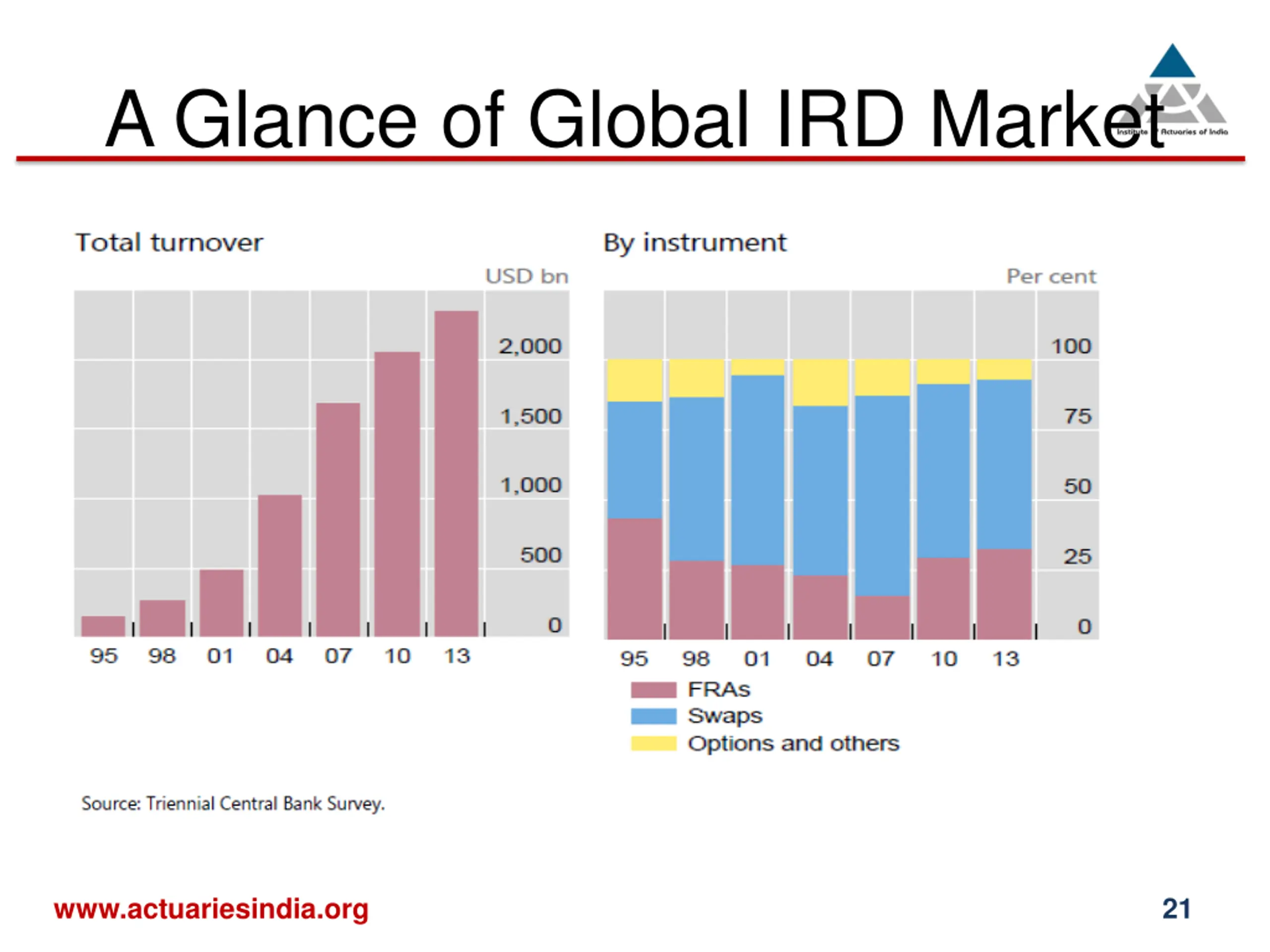Open the www.actuariesindia.org link
The height and width of the screenshot is (952, 1270).
pyautogui.click(x=211, y=909)
